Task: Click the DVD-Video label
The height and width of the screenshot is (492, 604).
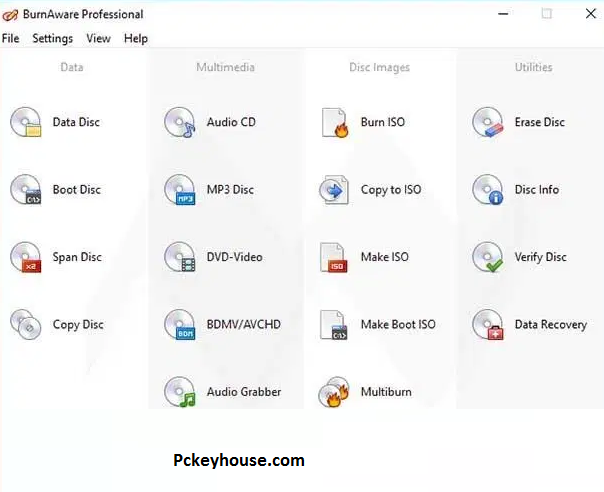Action: coord(235,257)
